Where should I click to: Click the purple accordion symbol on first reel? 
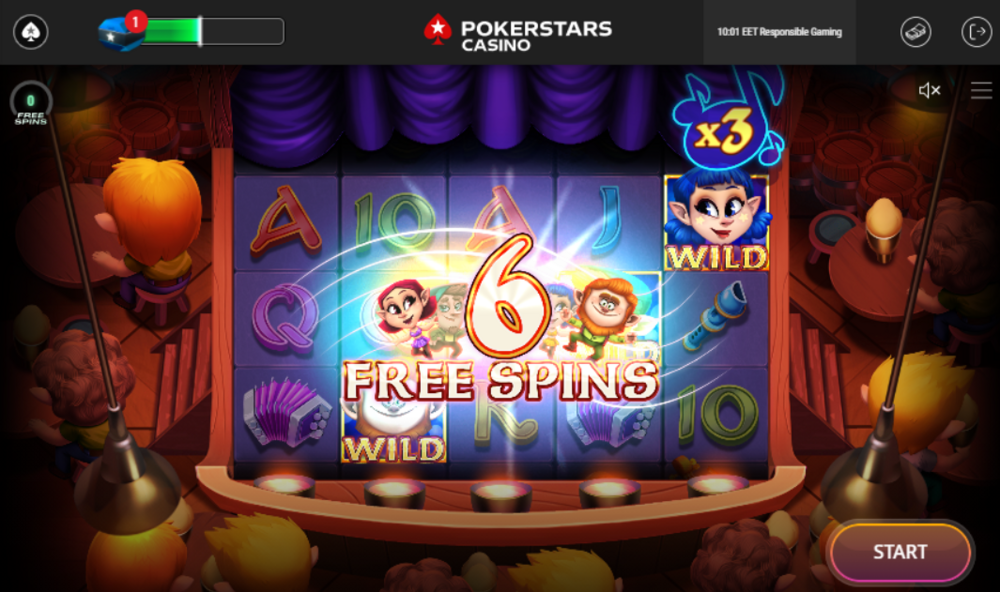pos(288,413)
